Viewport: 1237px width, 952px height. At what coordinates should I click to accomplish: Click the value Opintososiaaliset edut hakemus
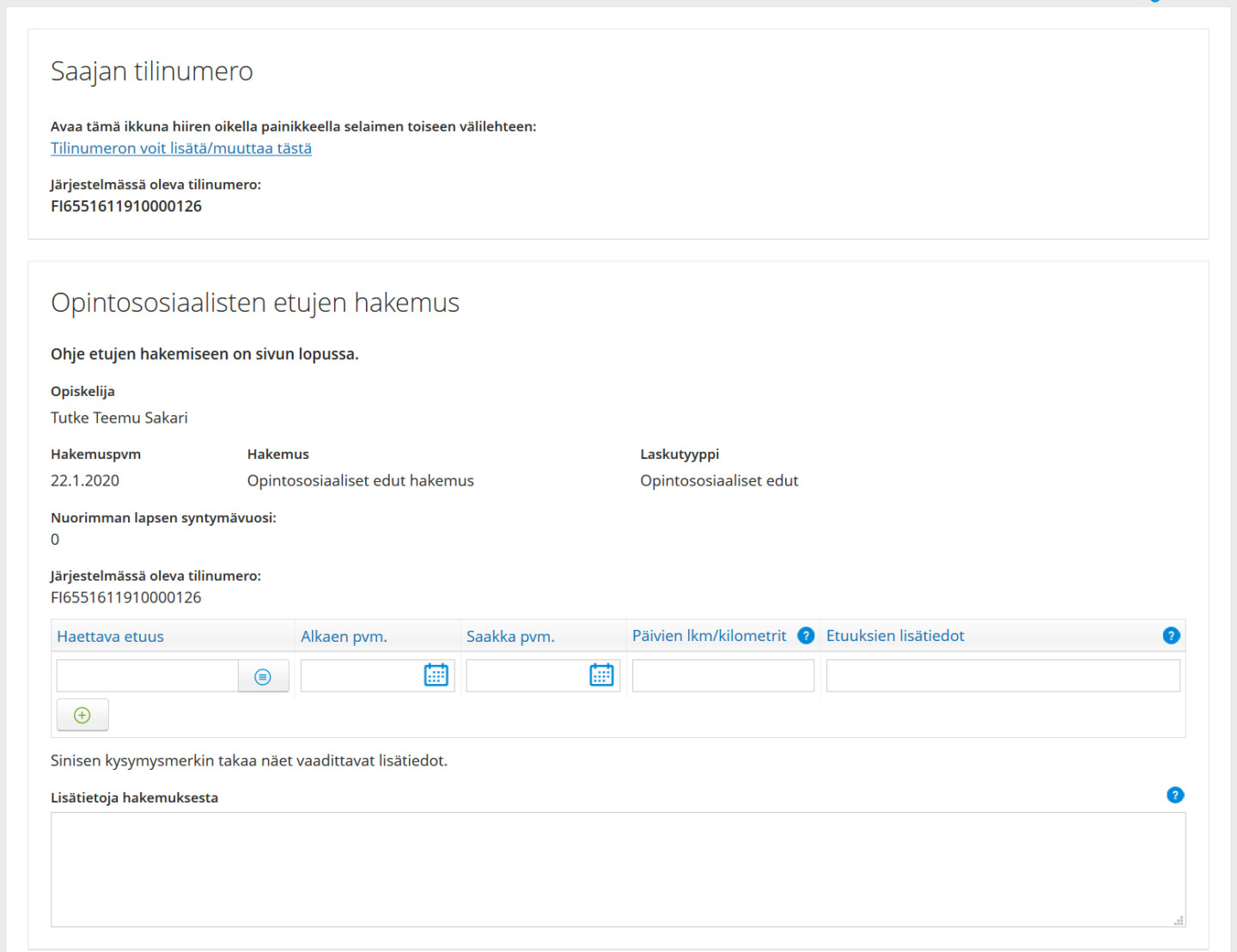pyautogui.click(x=361, y=480)
